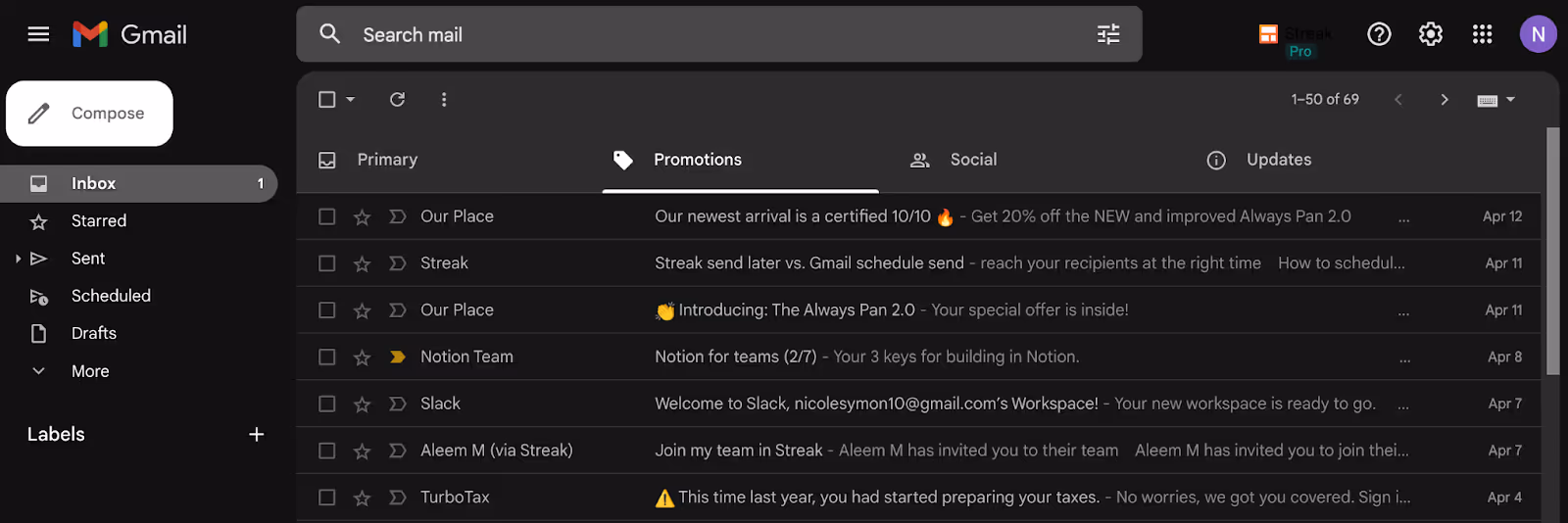Select the Notion Team email checkbox
This screenshot has height=523, width=1568.
[327, 357]
